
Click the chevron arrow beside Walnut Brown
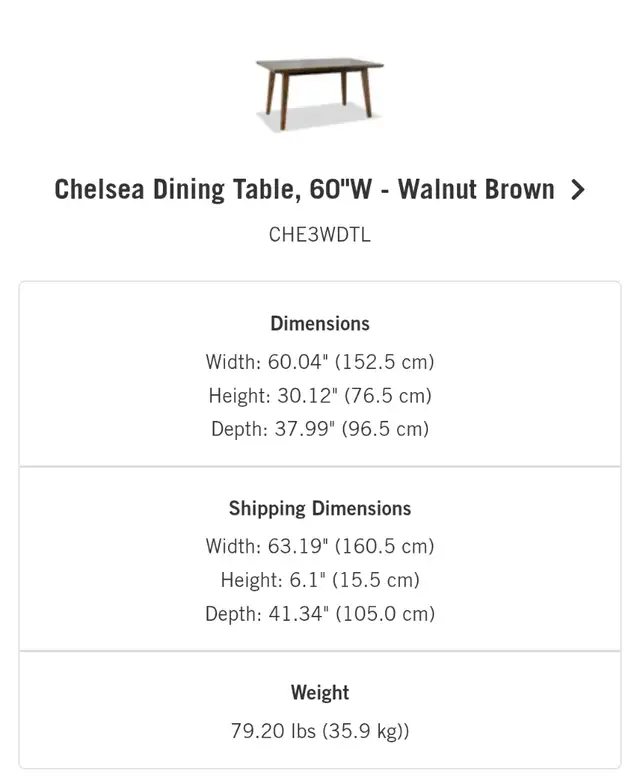(577, 190)
